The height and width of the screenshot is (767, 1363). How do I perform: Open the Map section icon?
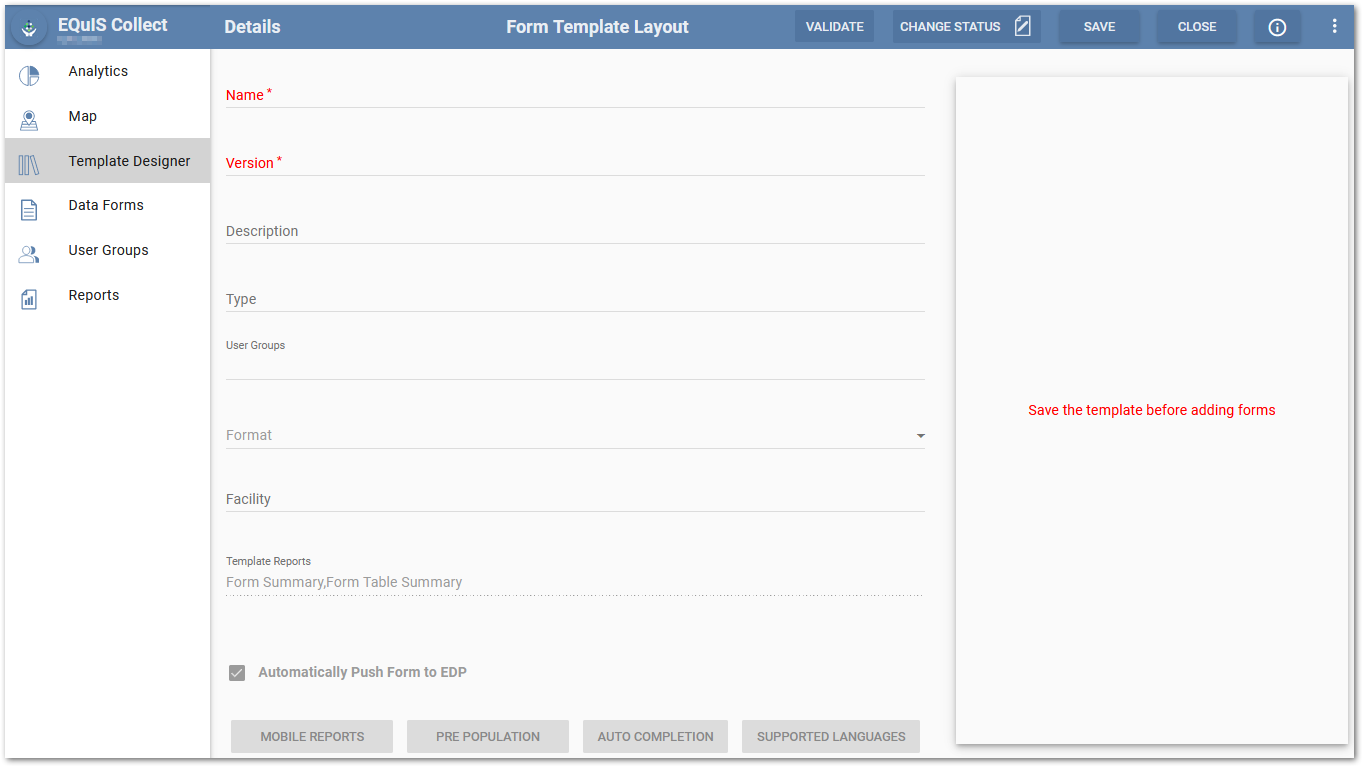(x=29, y=116)
